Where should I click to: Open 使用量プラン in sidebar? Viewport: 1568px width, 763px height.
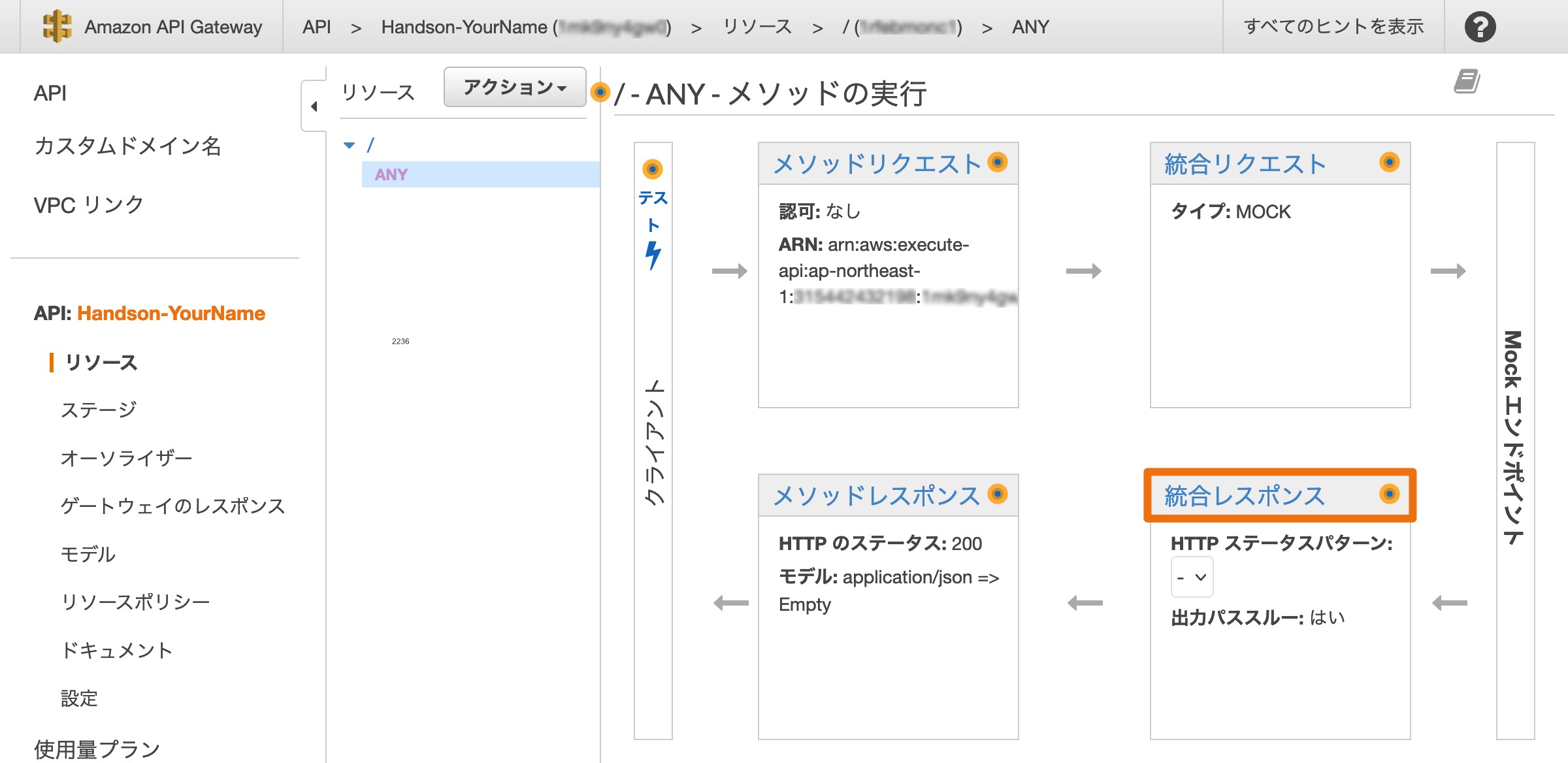[97, 749]
